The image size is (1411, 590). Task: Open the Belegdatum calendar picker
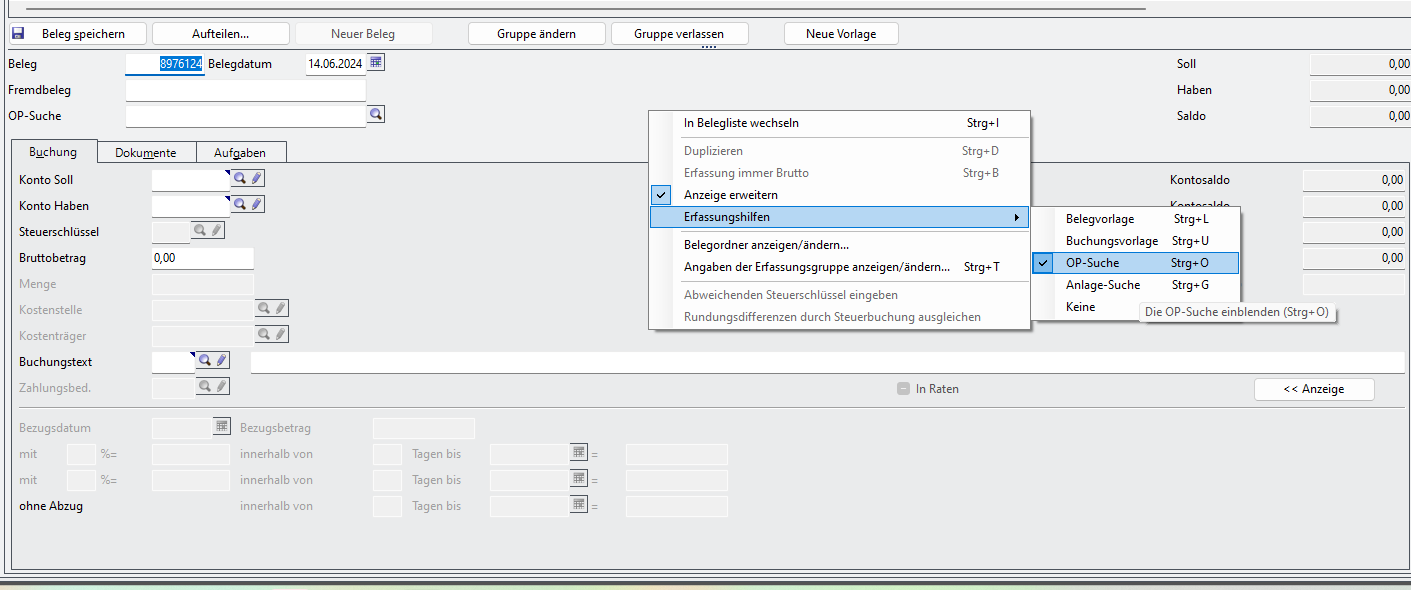376,63
